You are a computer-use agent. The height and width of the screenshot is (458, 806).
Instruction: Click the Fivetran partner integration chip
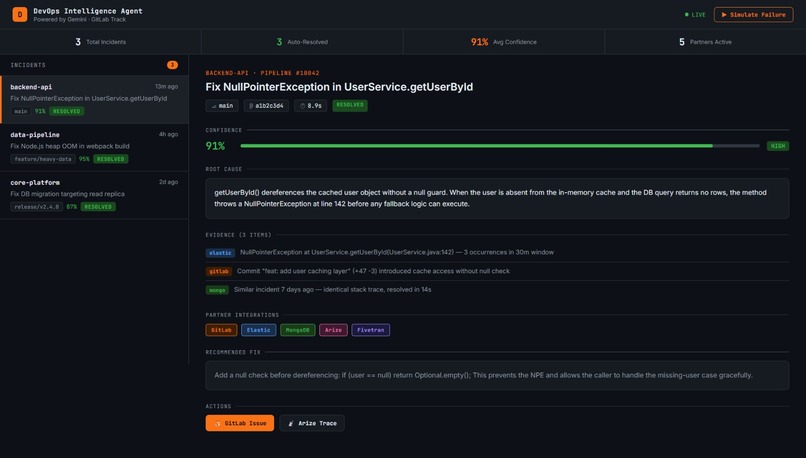click(371, 330)
